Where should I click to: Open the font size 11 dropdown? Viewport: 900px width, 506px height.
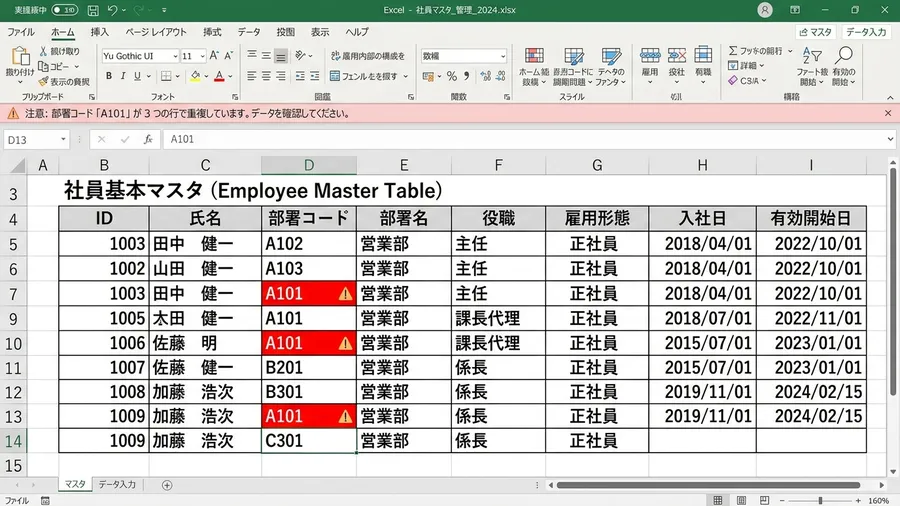point(203,56)
